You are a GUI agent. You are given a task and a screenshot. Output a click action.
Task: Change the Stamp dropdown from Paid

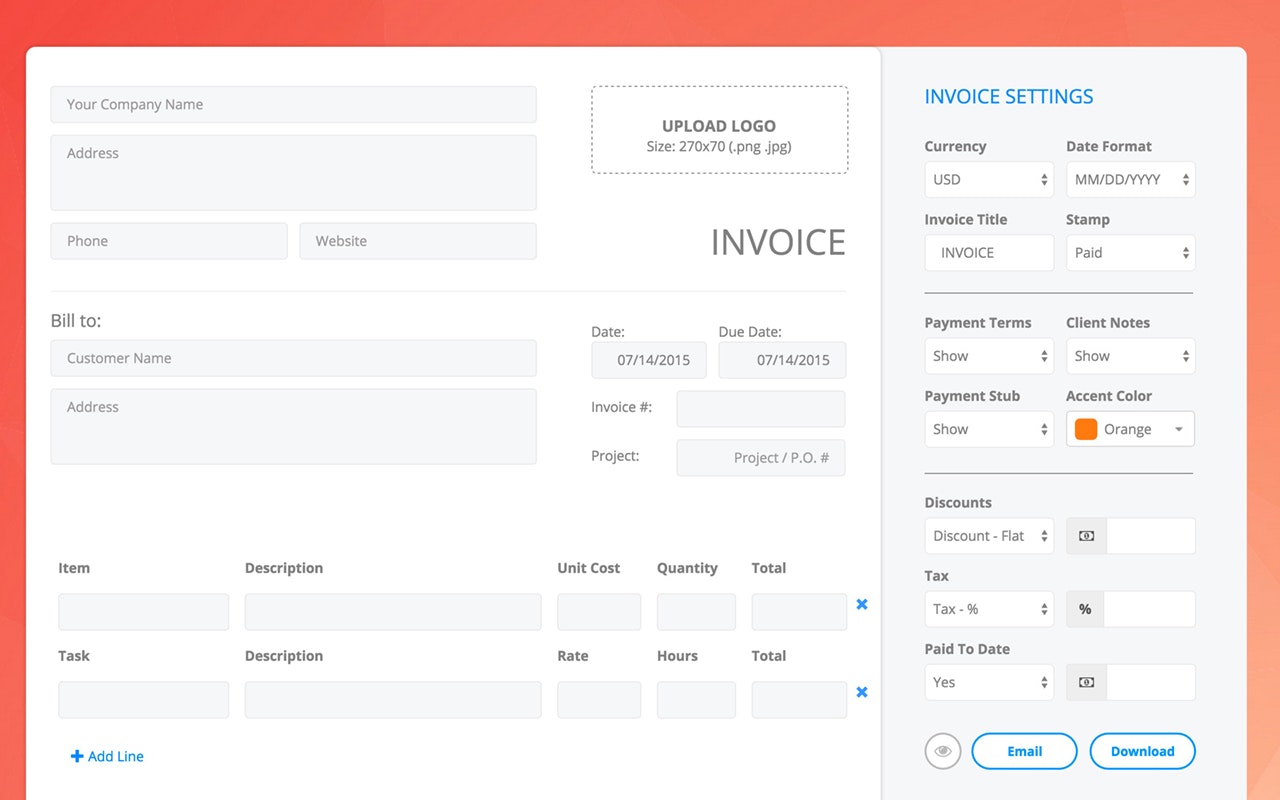(1130, 252)
